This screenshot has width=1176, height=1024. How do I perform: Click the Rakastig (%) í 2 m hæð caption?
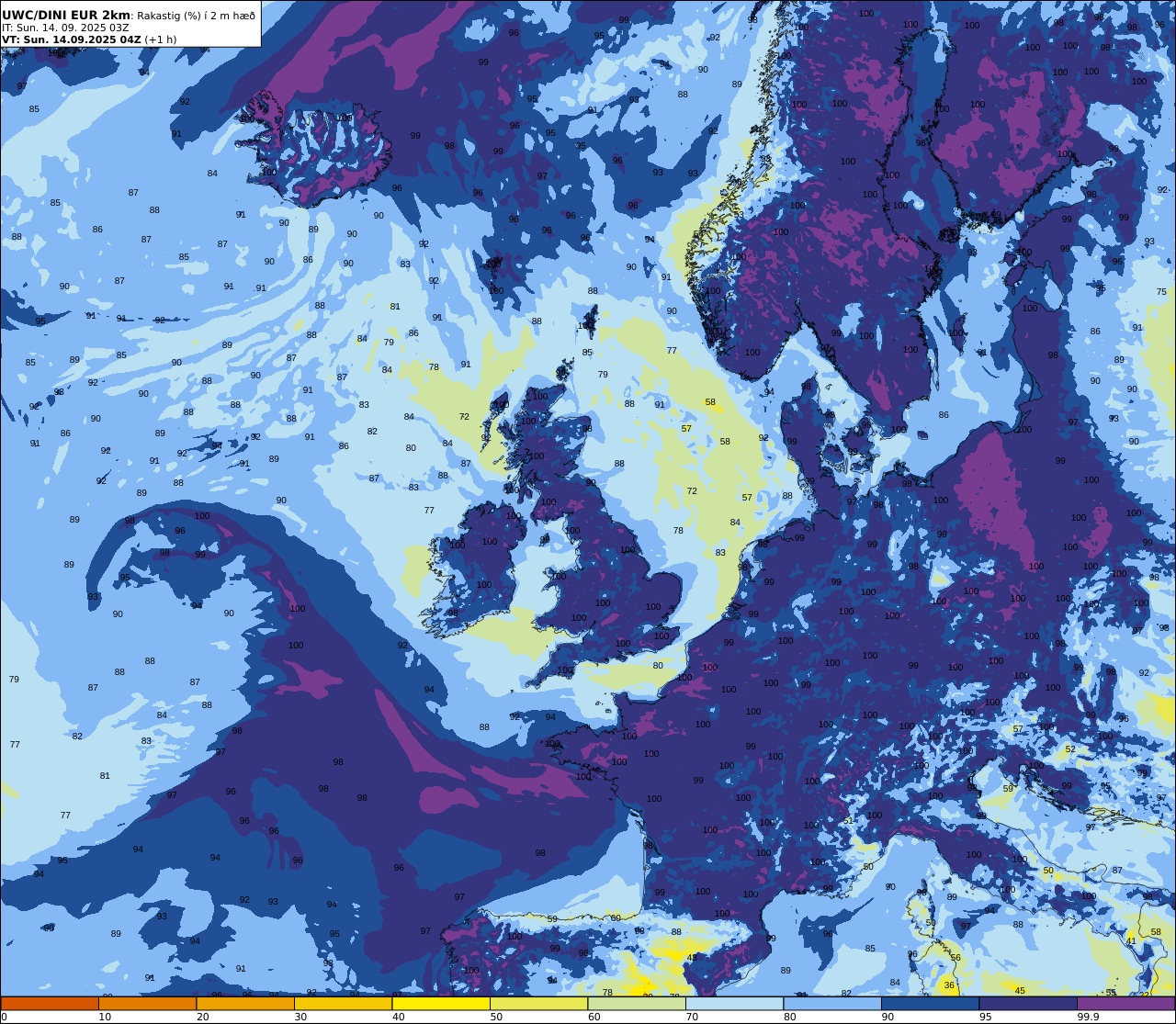click(x=196, y=16)
